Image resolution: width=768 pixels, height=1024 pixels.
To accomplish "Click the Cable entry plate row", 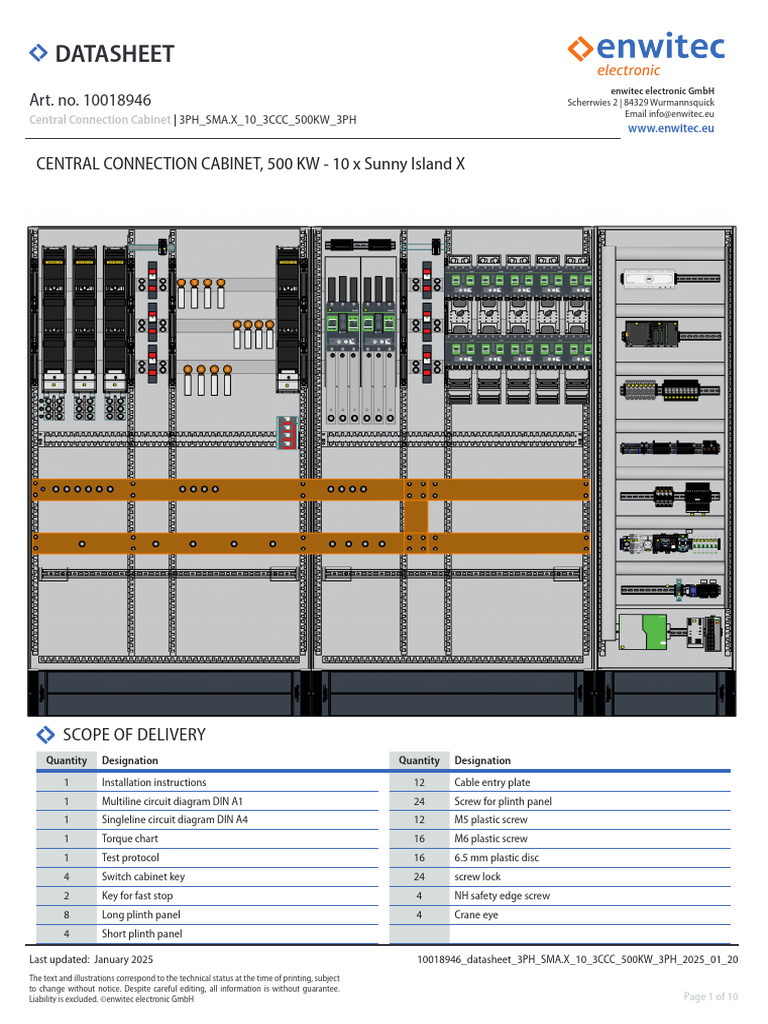I will (x=560, y=782).
